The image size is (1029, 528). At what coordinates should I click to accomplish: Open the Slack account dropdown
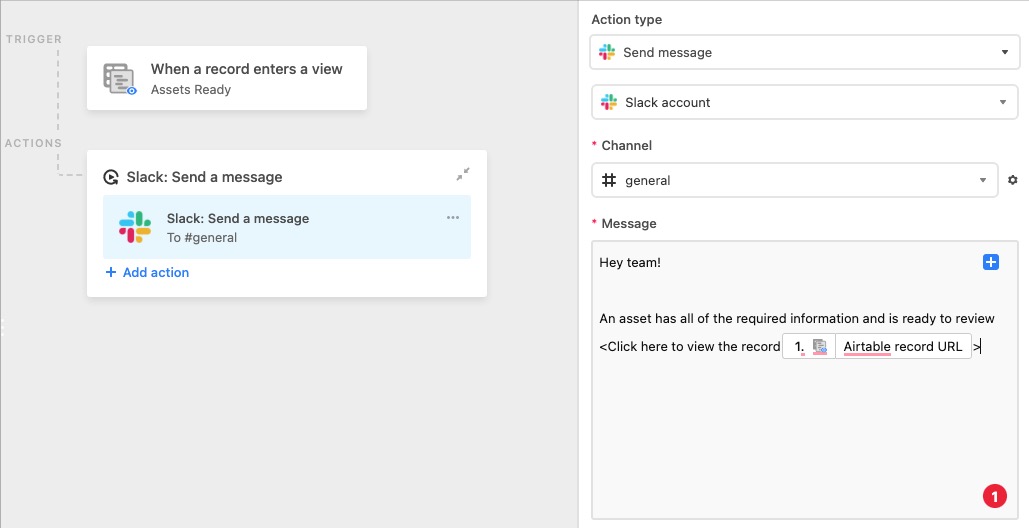(805, 102)
